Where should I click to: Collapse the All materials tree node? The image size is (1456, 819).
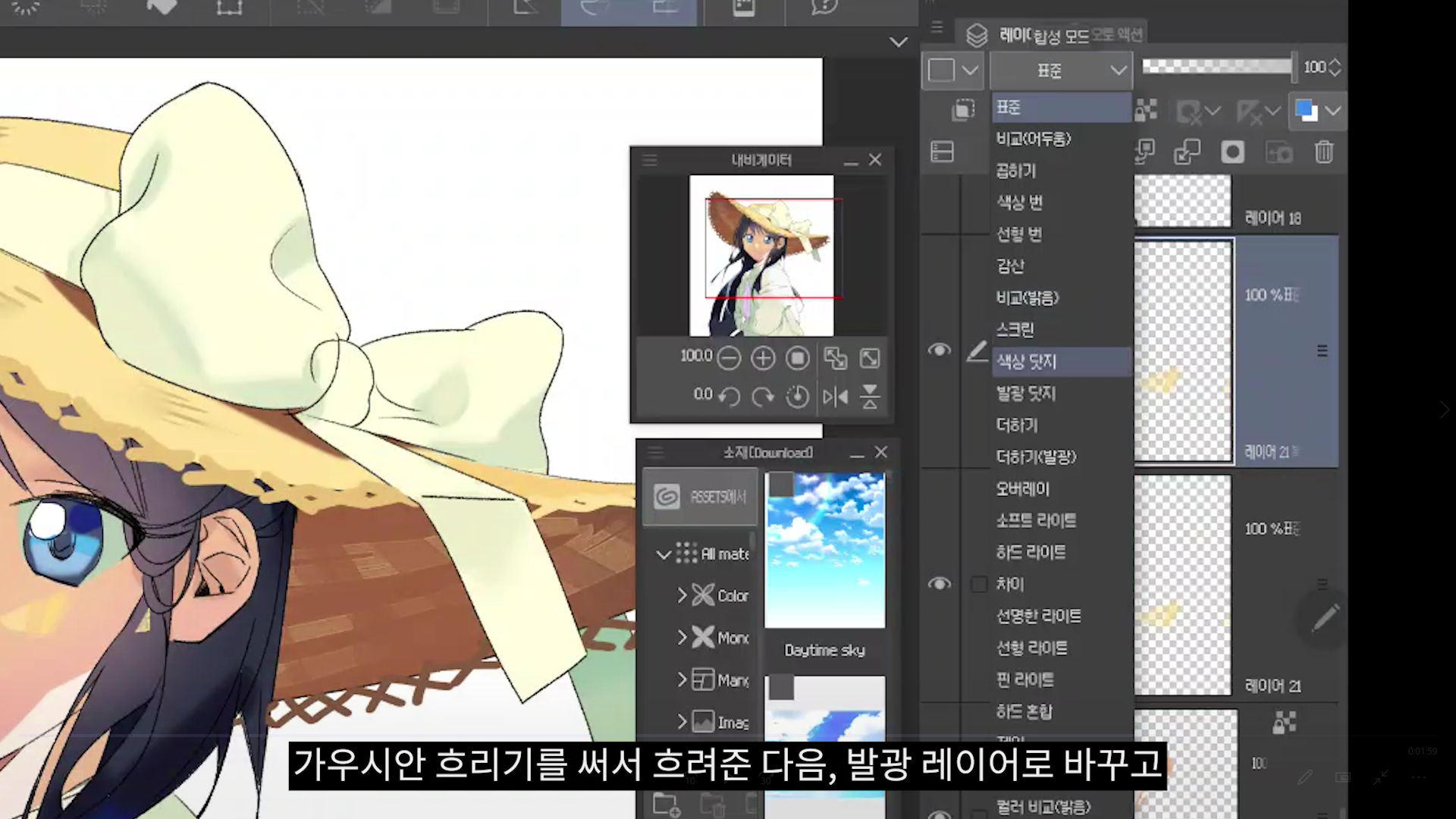click(663, 554)
